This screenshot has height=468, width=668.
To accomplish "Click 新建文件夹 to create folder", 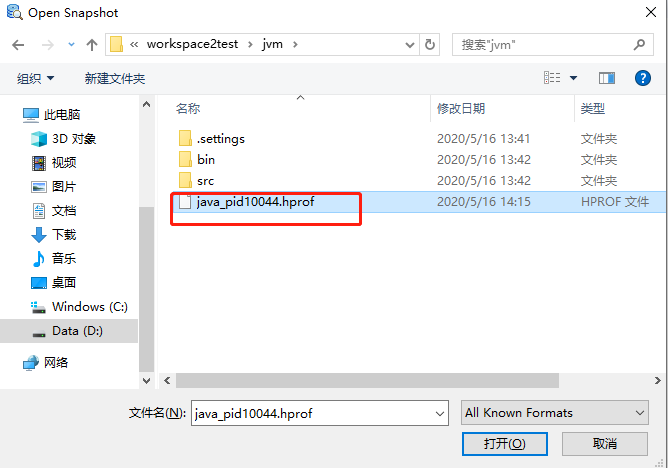I will pos(115,78).
